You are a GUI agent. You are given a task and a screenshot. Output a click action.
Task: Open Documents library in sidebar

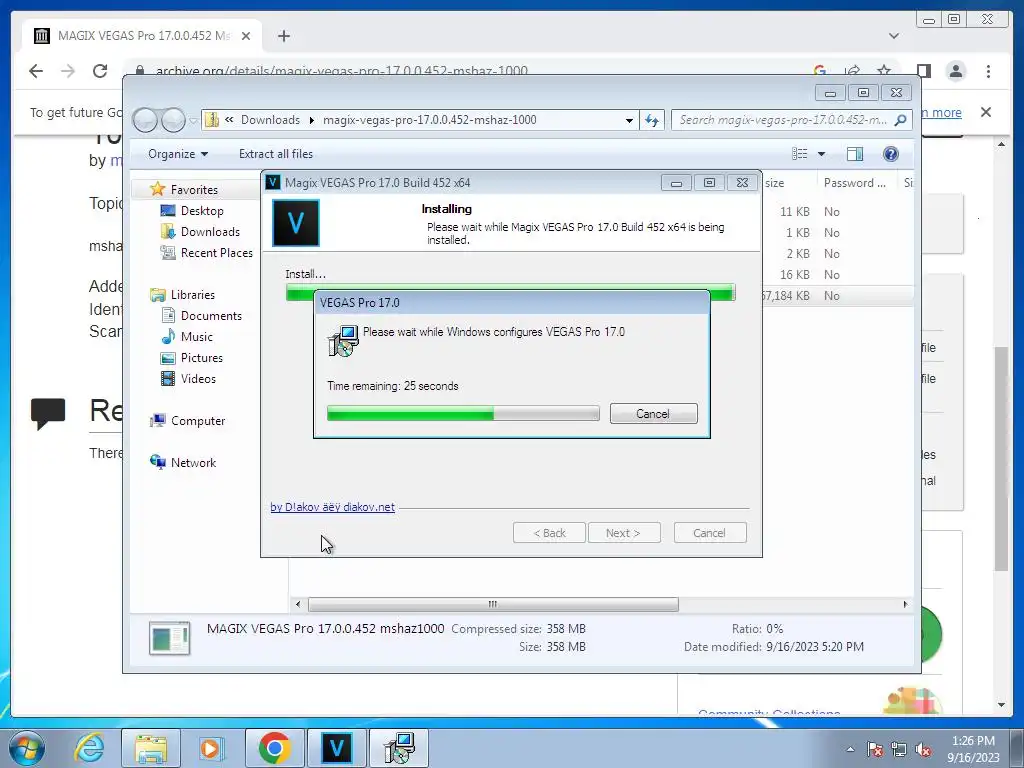211,315
